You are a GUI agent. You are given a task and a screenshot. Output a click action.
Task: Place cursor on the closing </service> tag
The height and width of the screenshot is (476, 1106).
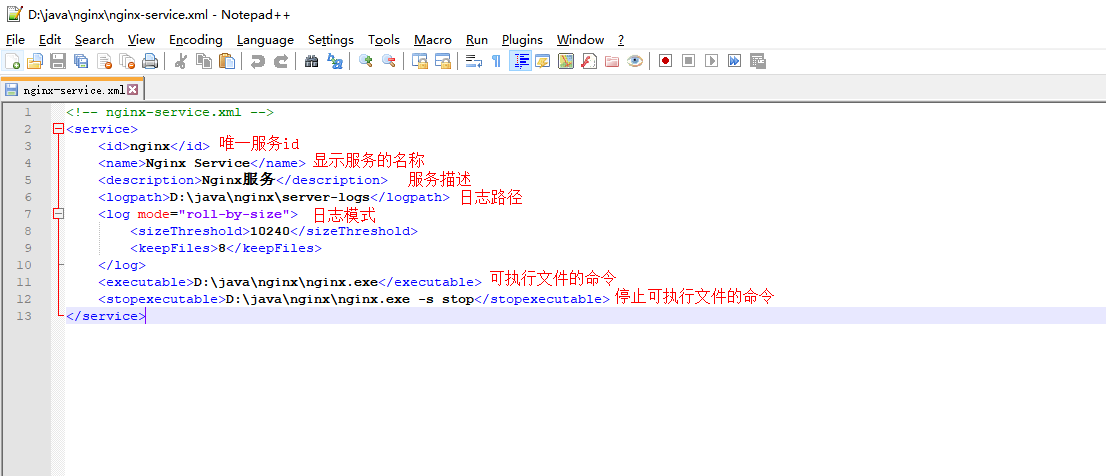[x=106, y=316]
